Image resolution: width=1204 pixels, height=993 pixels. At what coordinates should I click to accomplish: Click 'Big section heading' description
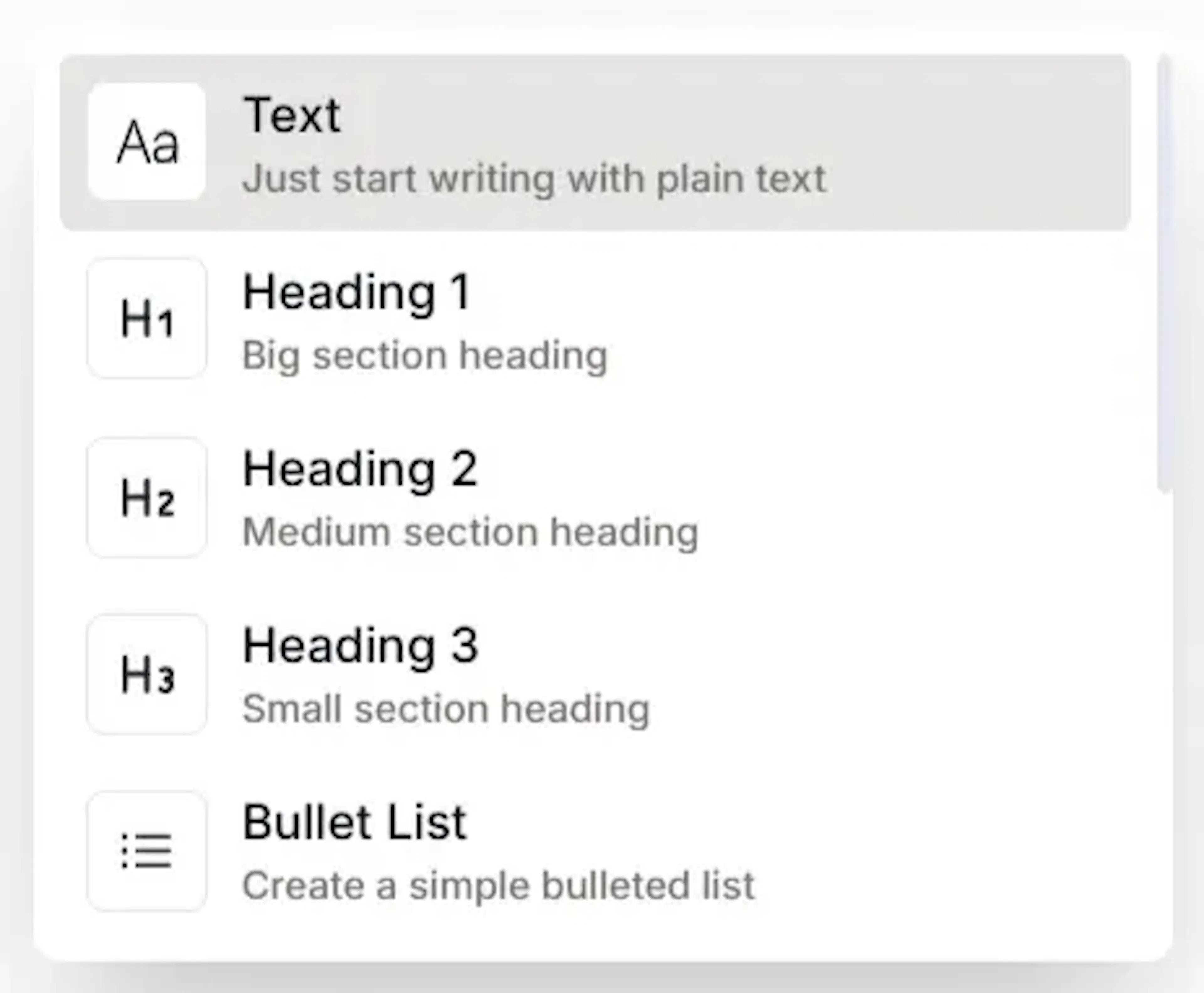(425, 356)
